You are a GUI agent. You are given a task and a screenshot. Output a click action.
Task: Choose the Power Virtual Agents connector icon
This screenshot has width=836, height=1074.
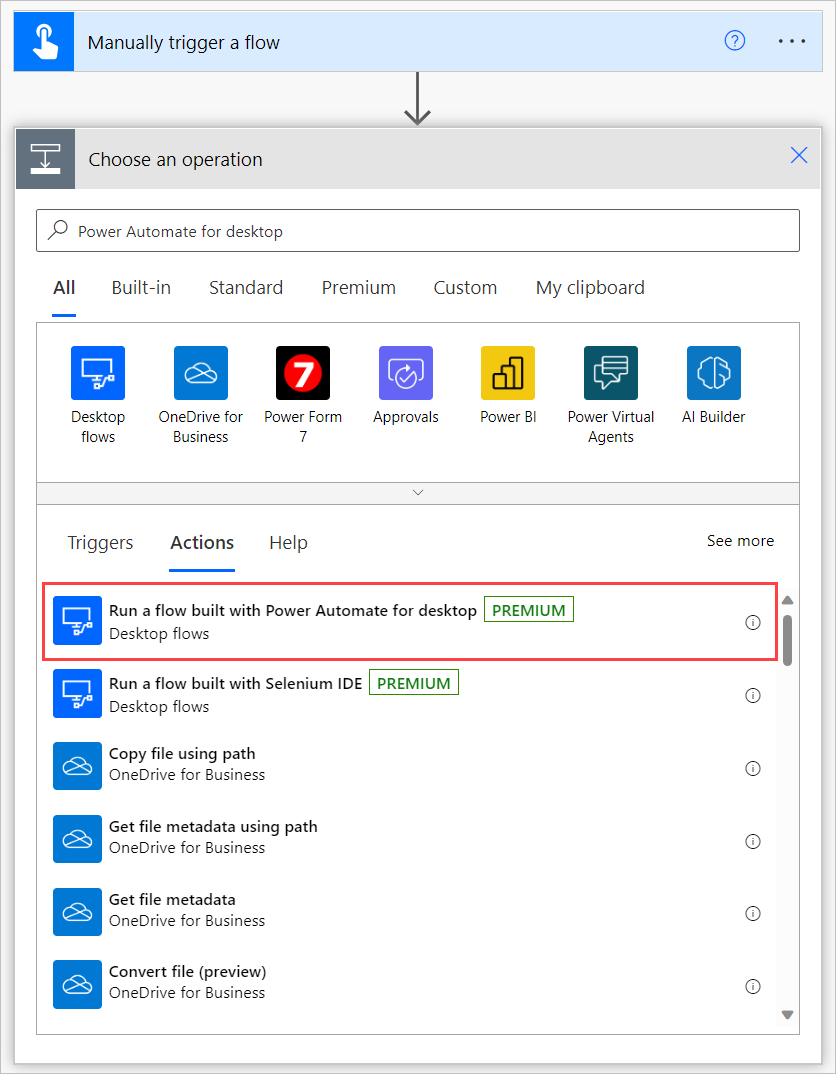click(611, 373)
